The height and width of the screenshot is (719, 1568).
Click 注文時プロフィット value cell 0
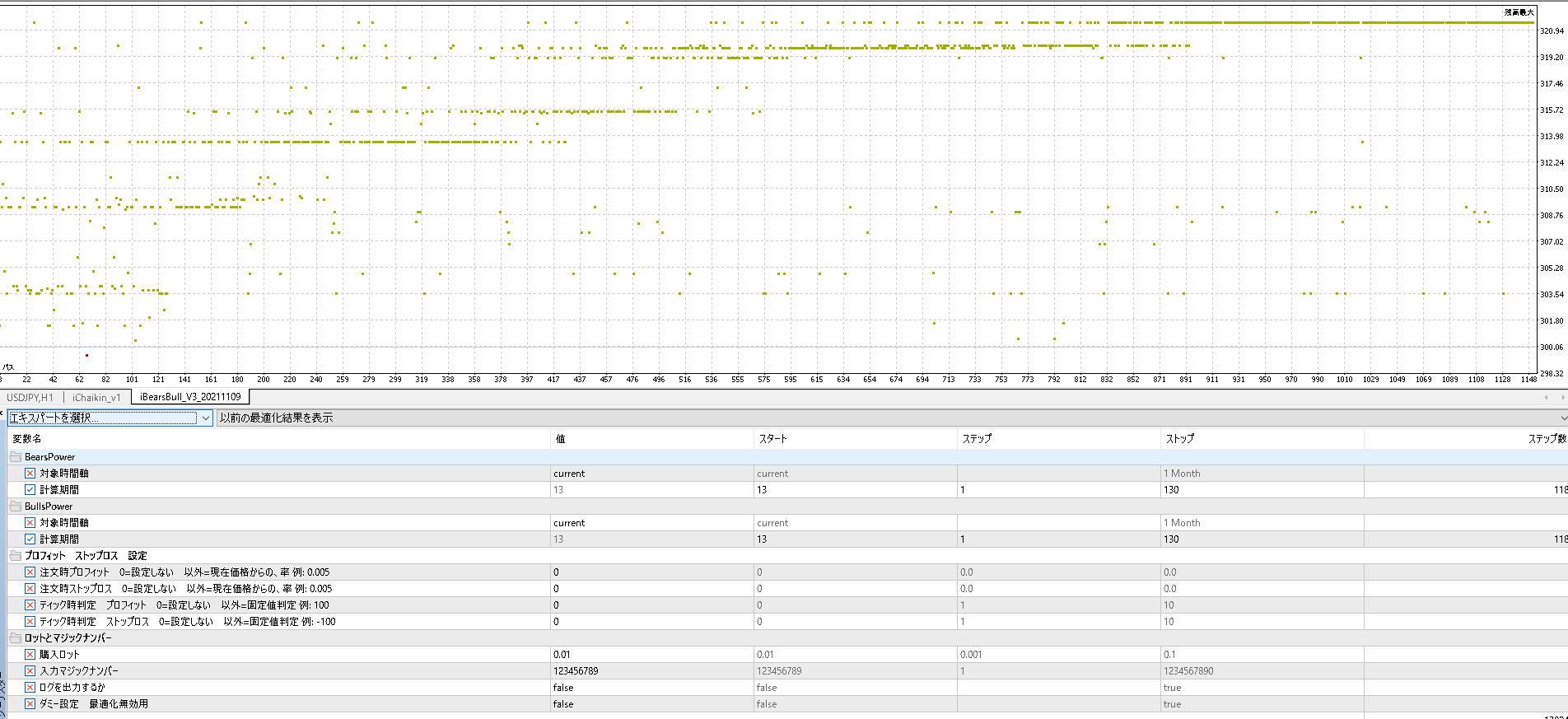point(651,572)
